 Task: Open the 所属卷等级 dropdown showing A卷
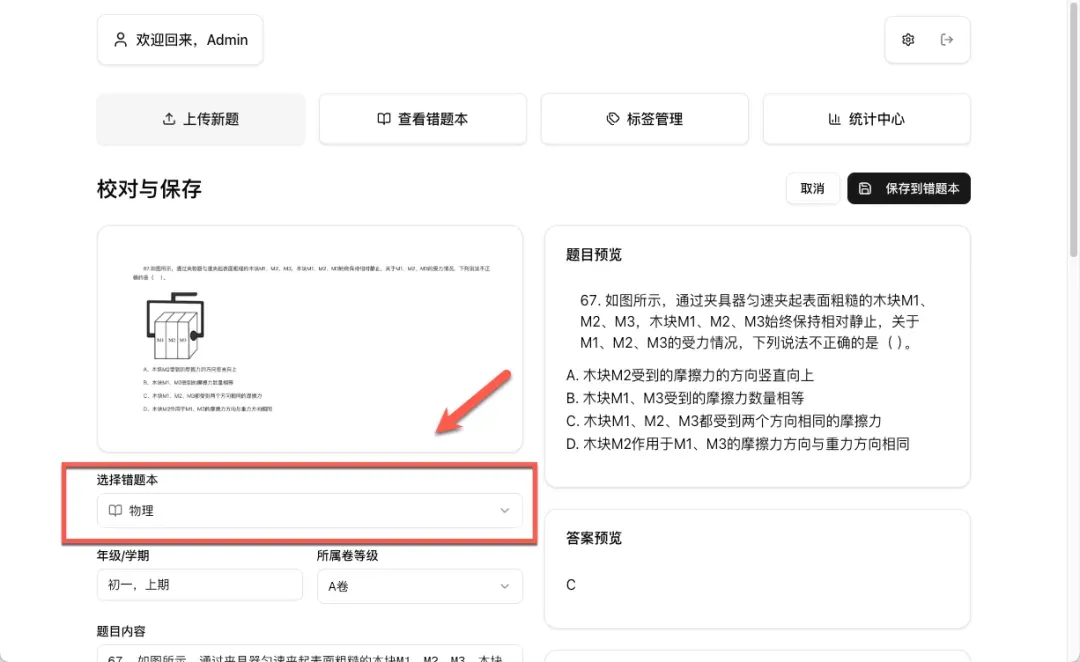click(x=419, y=586)
